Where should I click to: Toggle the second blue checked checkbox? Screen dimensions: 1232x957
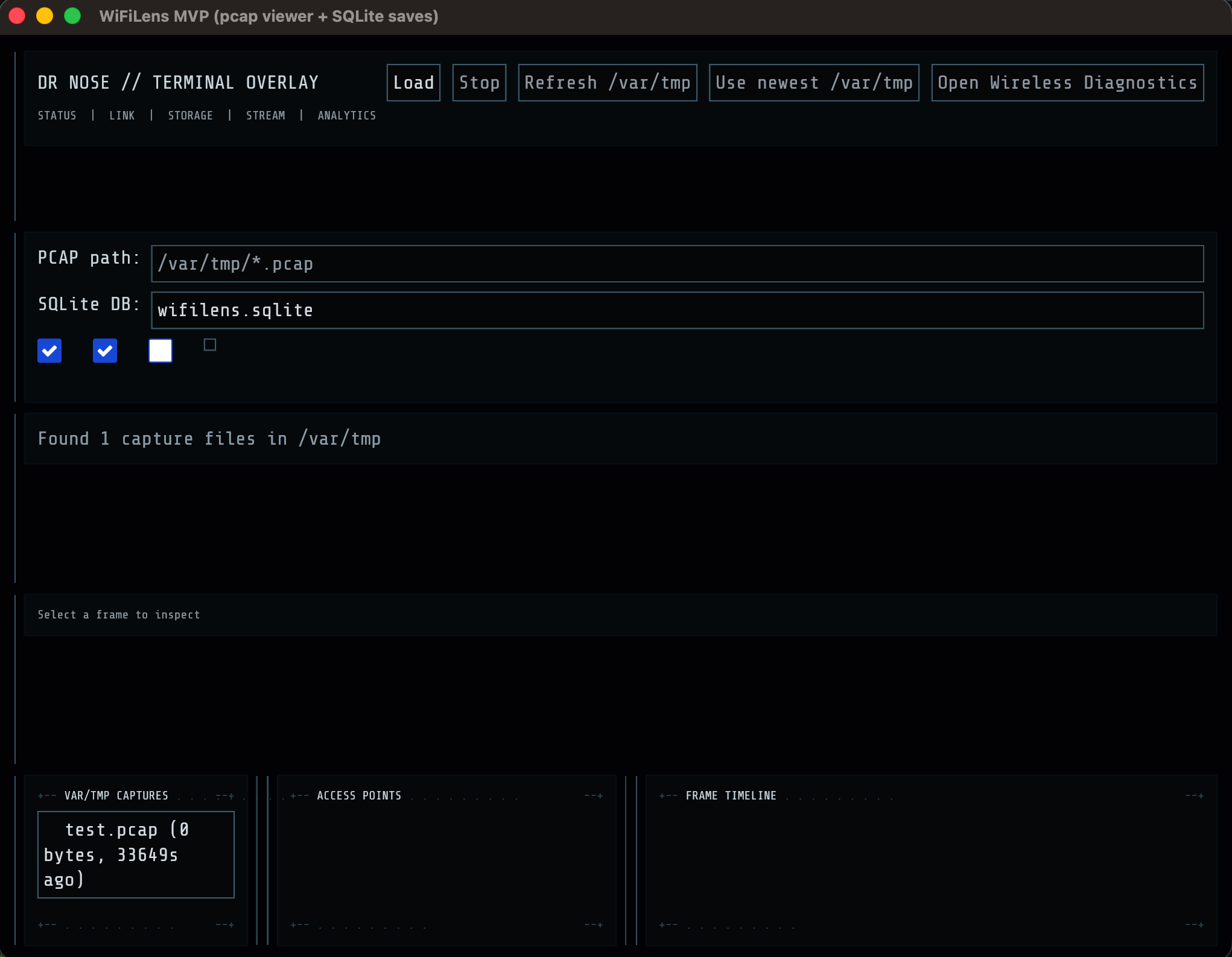coord(105,351)
